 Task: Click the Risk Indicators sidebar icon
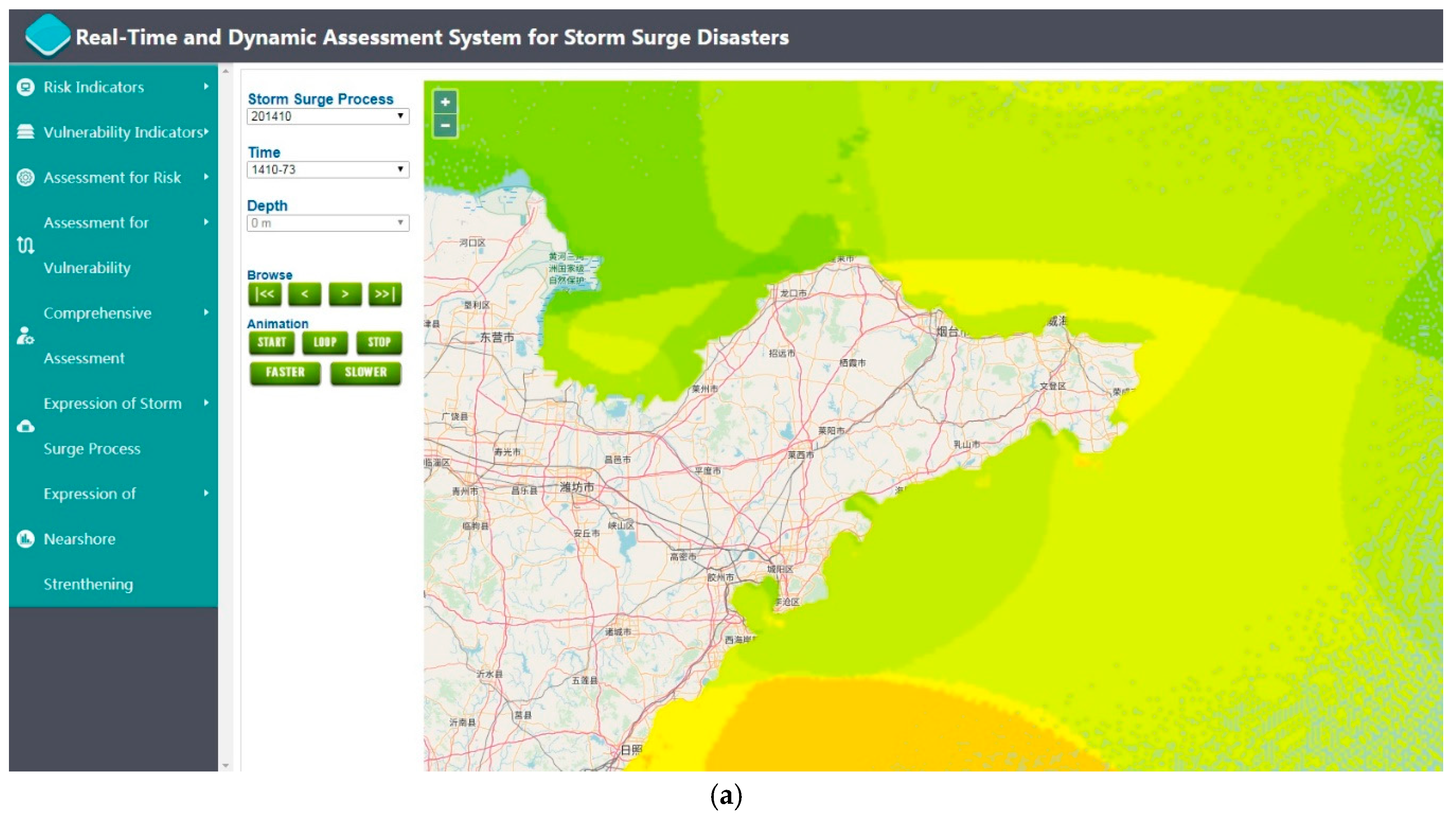click(x=25, y=87)
